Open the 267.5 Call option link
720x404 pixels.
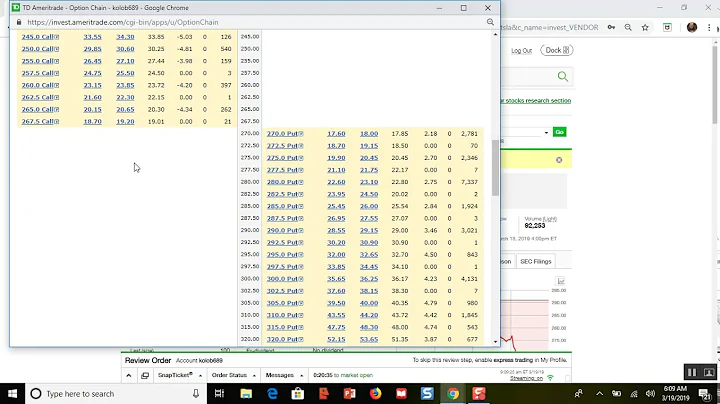[x=40, y=122]
